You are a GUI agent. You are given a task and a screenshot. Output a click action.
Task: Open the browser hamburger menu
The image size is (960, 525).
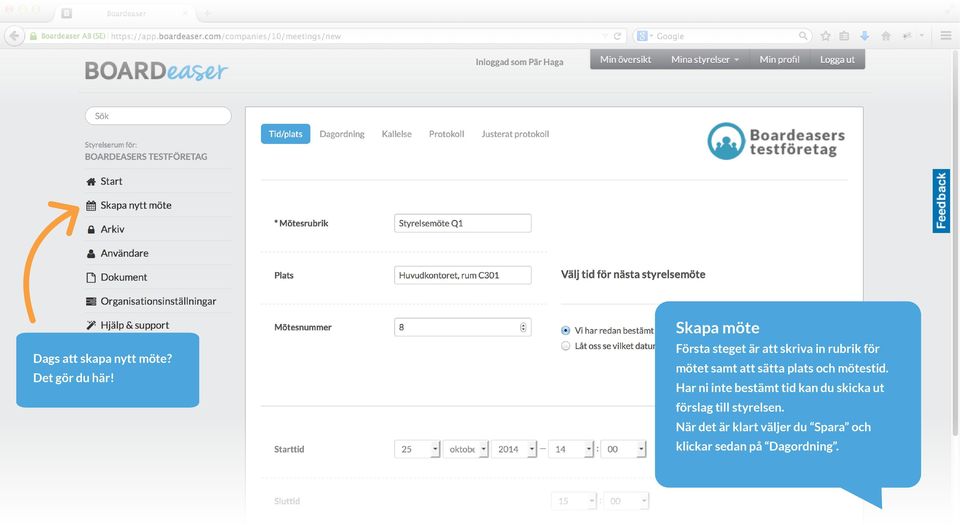point(945,36)
